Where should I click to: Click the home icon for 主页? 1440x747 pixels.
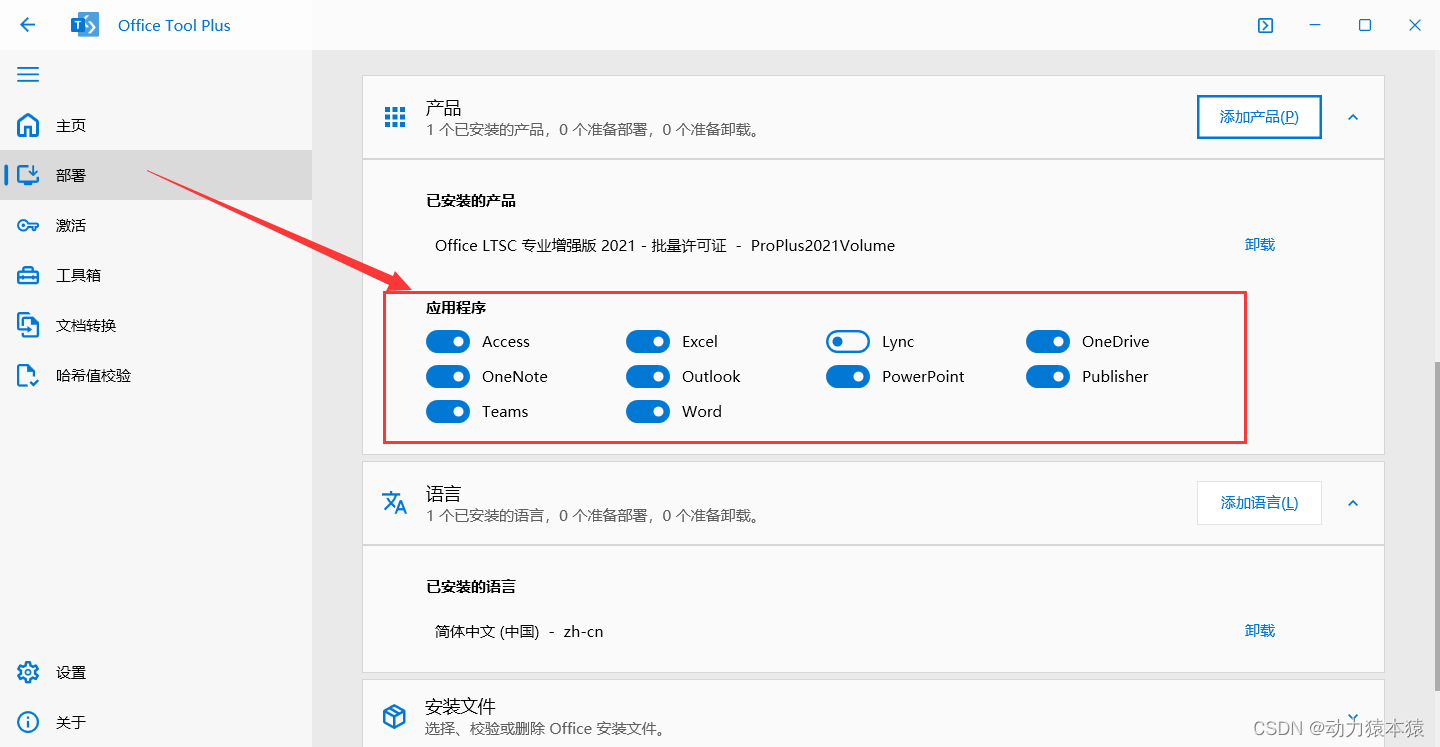coord(28,125)
